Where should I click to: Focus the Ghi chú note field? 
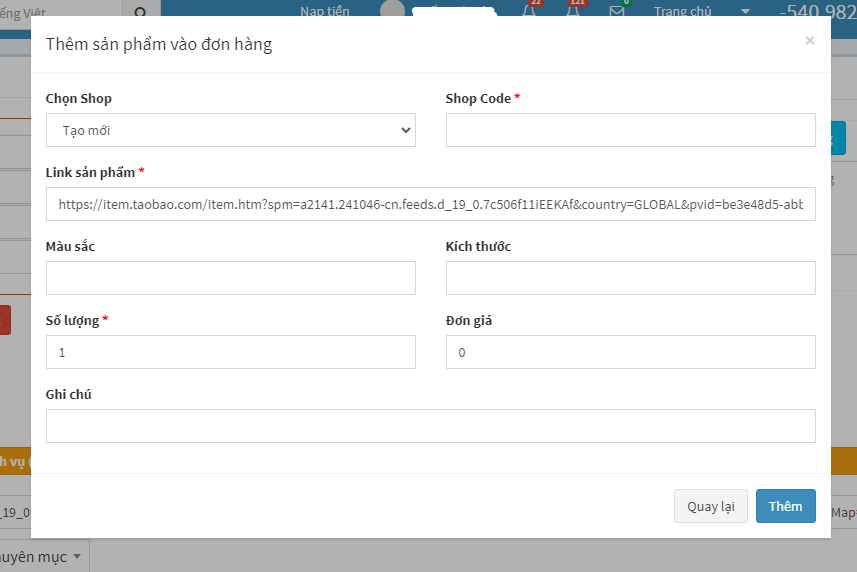click(x=430, y=426)
